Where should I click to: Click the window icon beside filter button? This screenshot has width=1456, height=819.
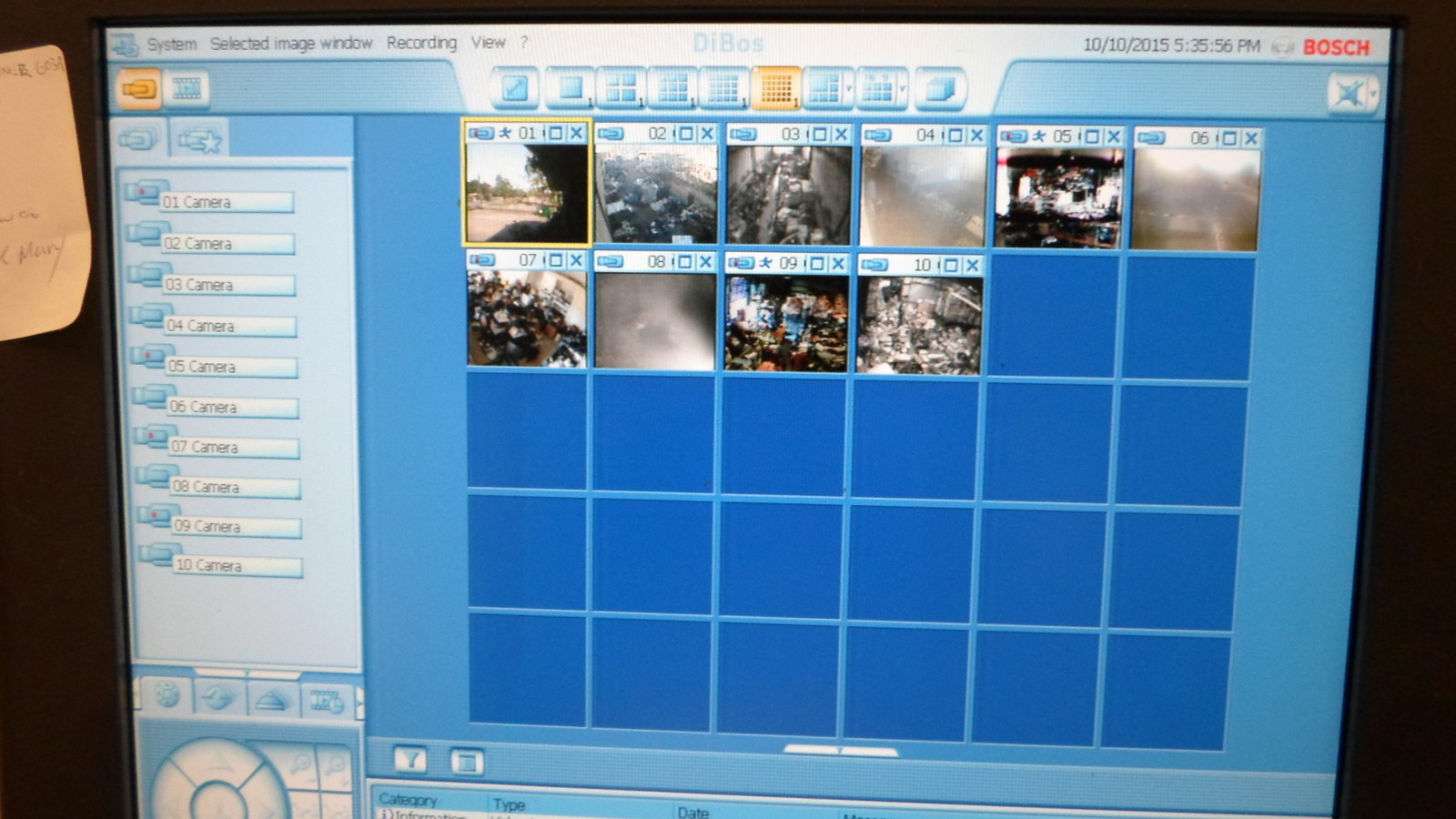[x=467, y=761]
